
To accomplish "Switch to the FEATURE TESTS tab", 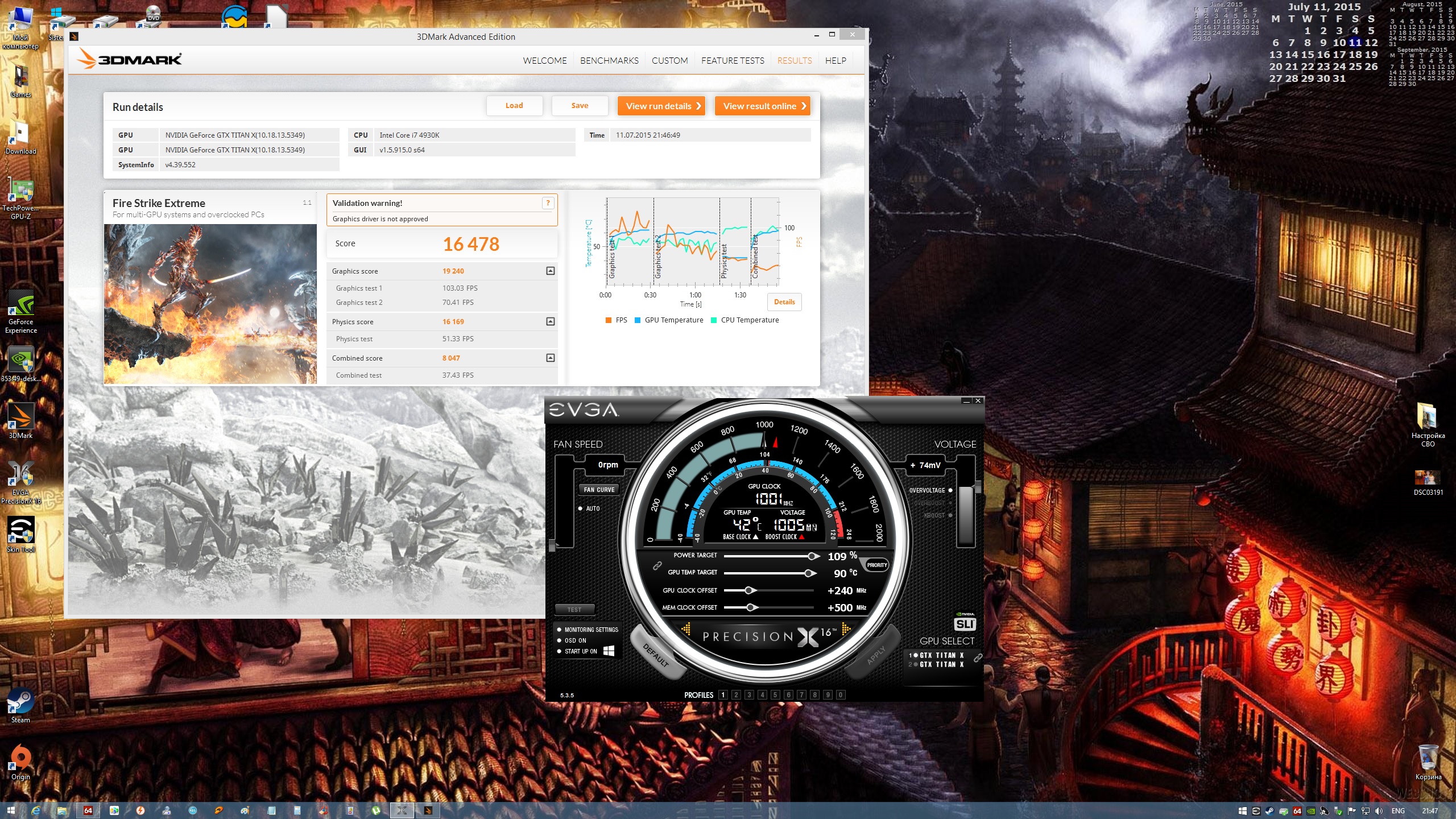I will (x=733, y=61).
